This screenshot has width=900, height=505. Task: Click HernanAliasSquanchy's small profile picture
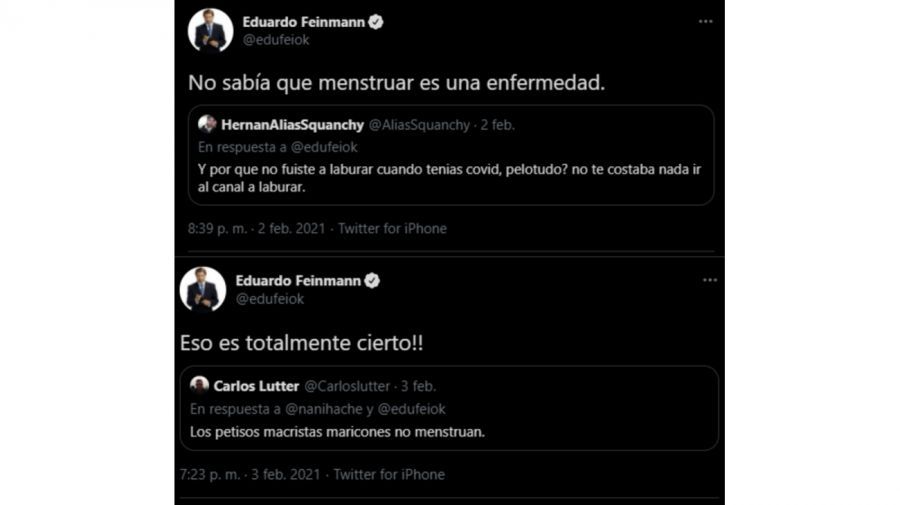(x=207, y=125)
